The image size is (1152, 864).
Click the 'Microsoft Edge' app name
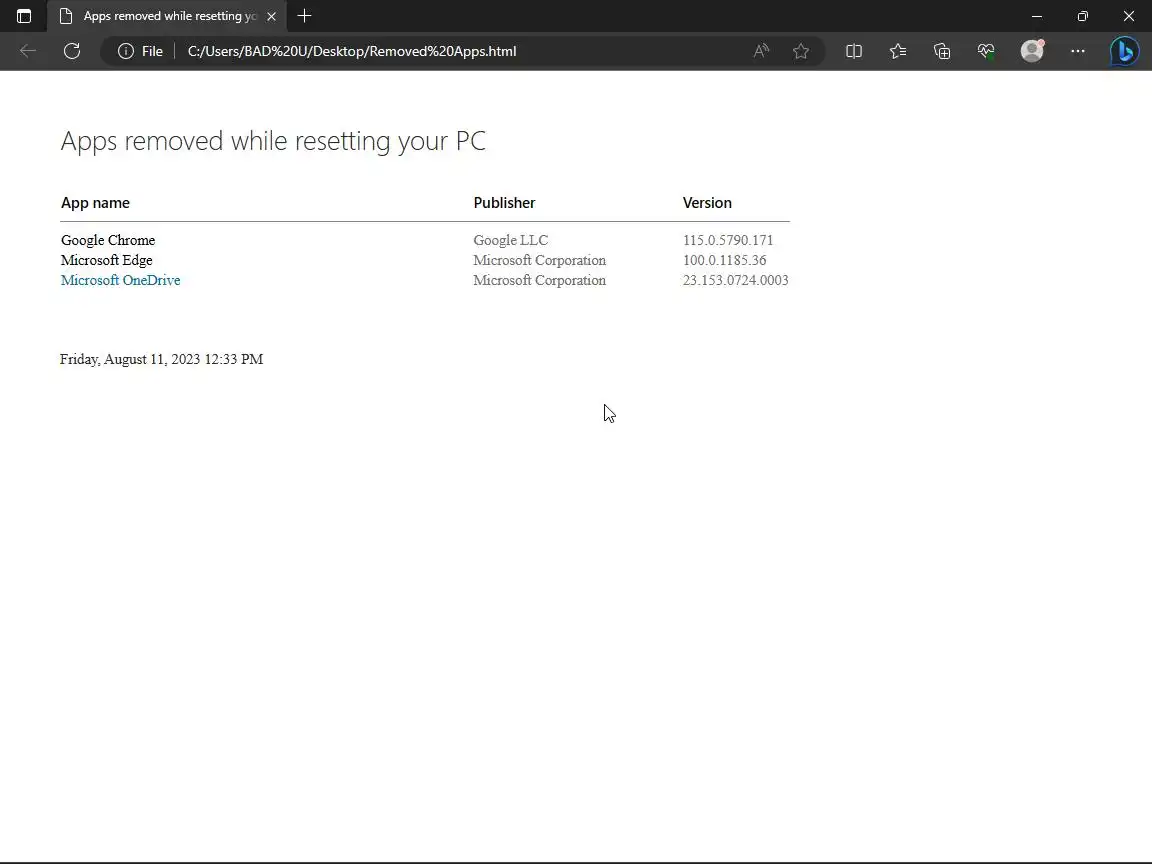coord(107,260)
